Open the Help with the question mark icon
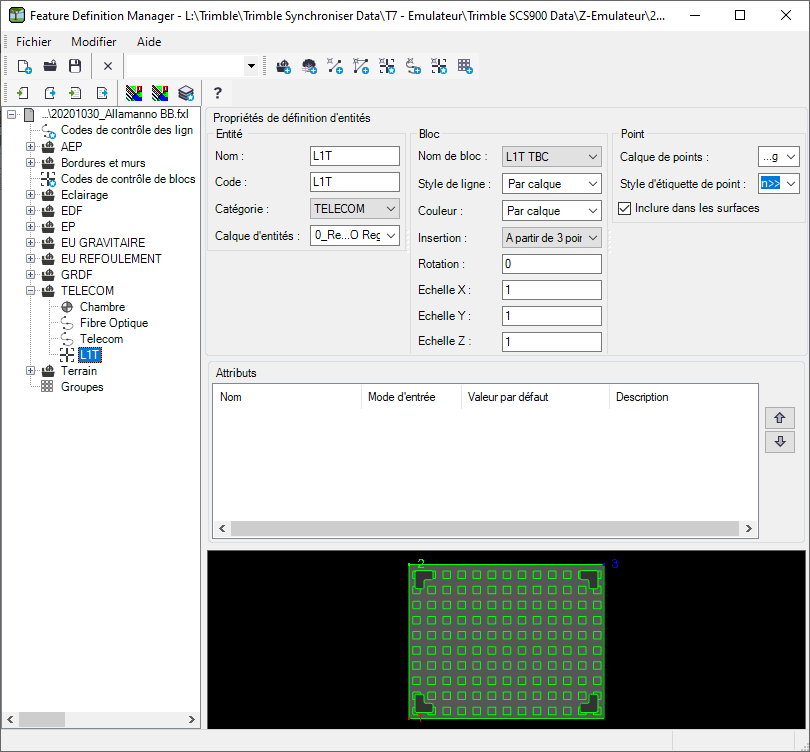 point(218,92)
